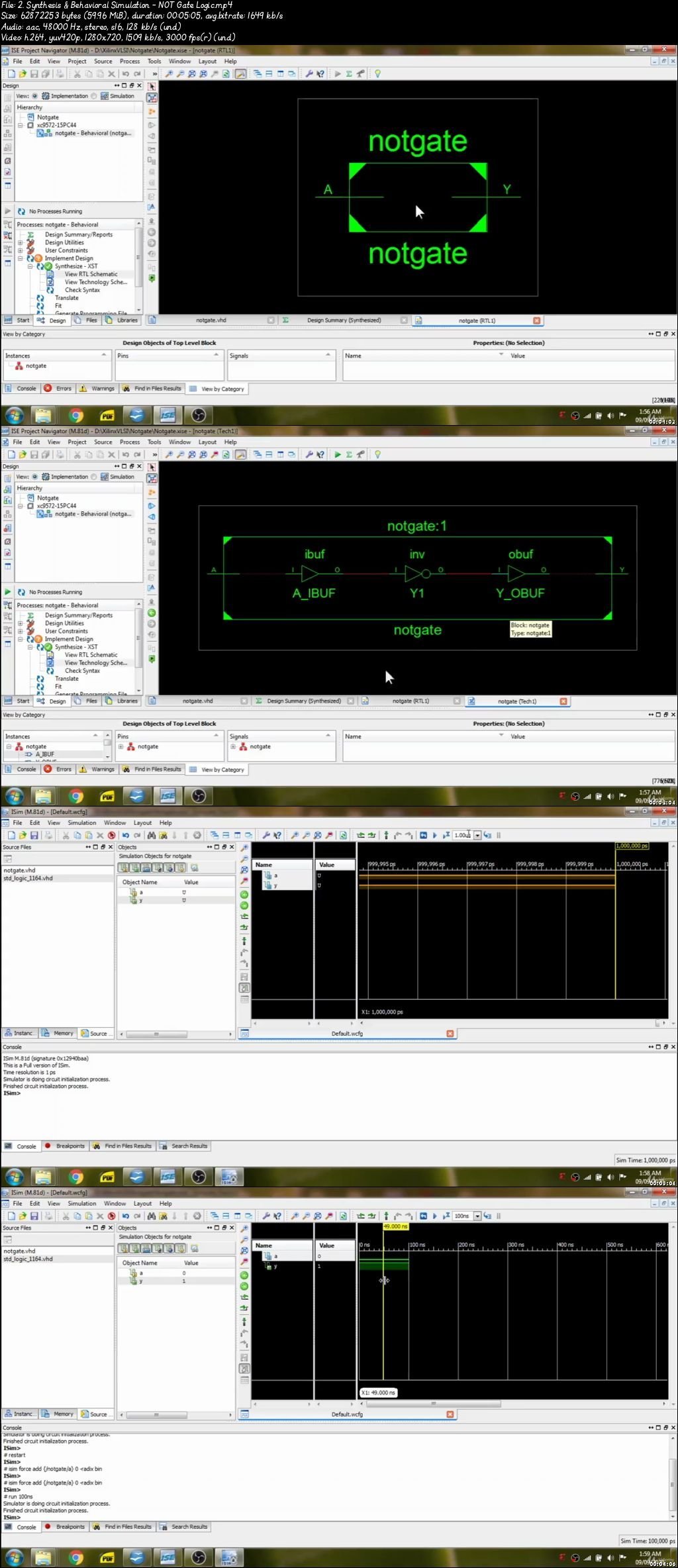Click the Save icon in the fourth frame toolbar
Viewport: 678px width, 1568px height.
34,1216
